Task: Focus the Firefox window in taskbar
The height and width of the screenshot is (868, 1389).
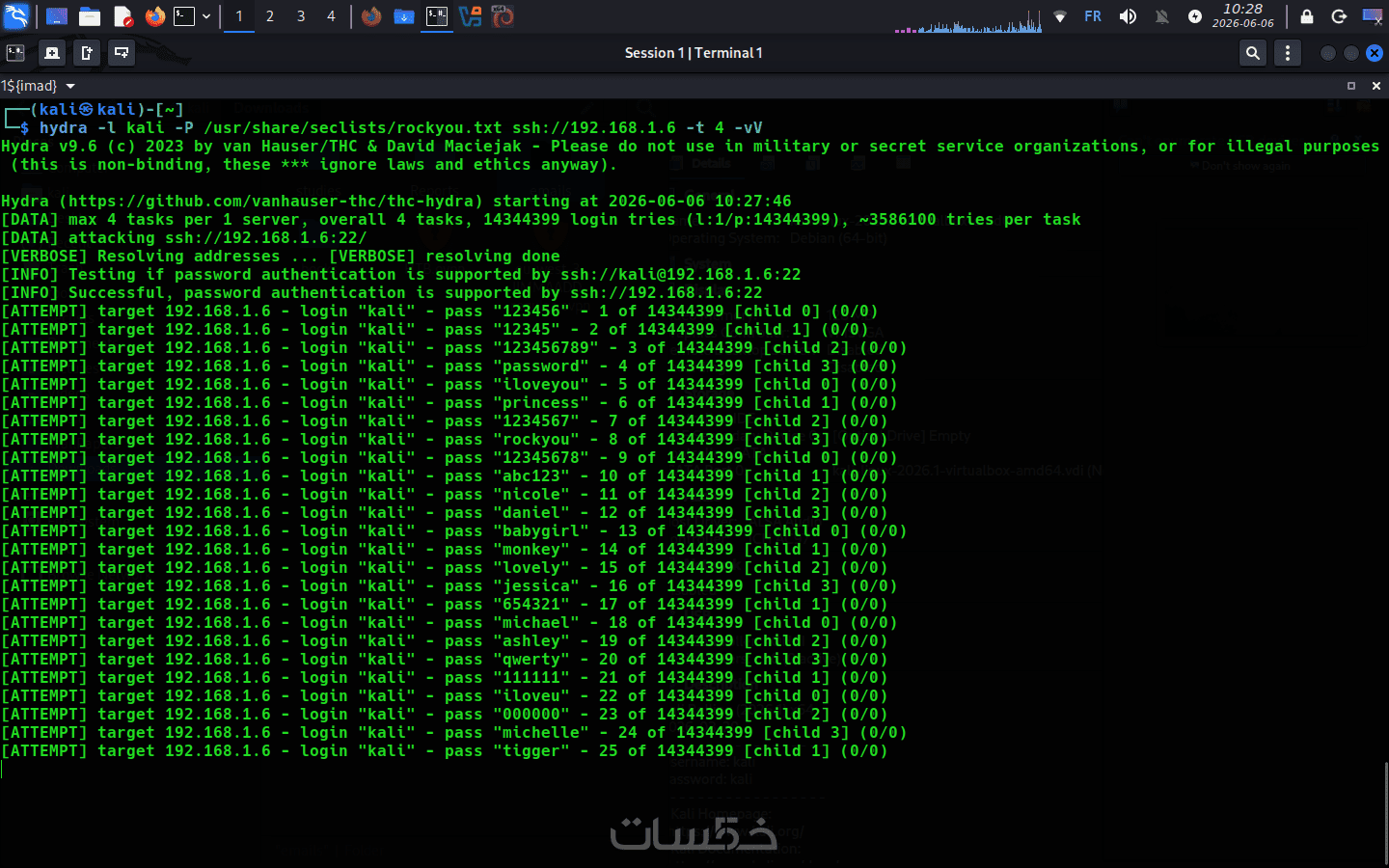Action: coord(371,16)
